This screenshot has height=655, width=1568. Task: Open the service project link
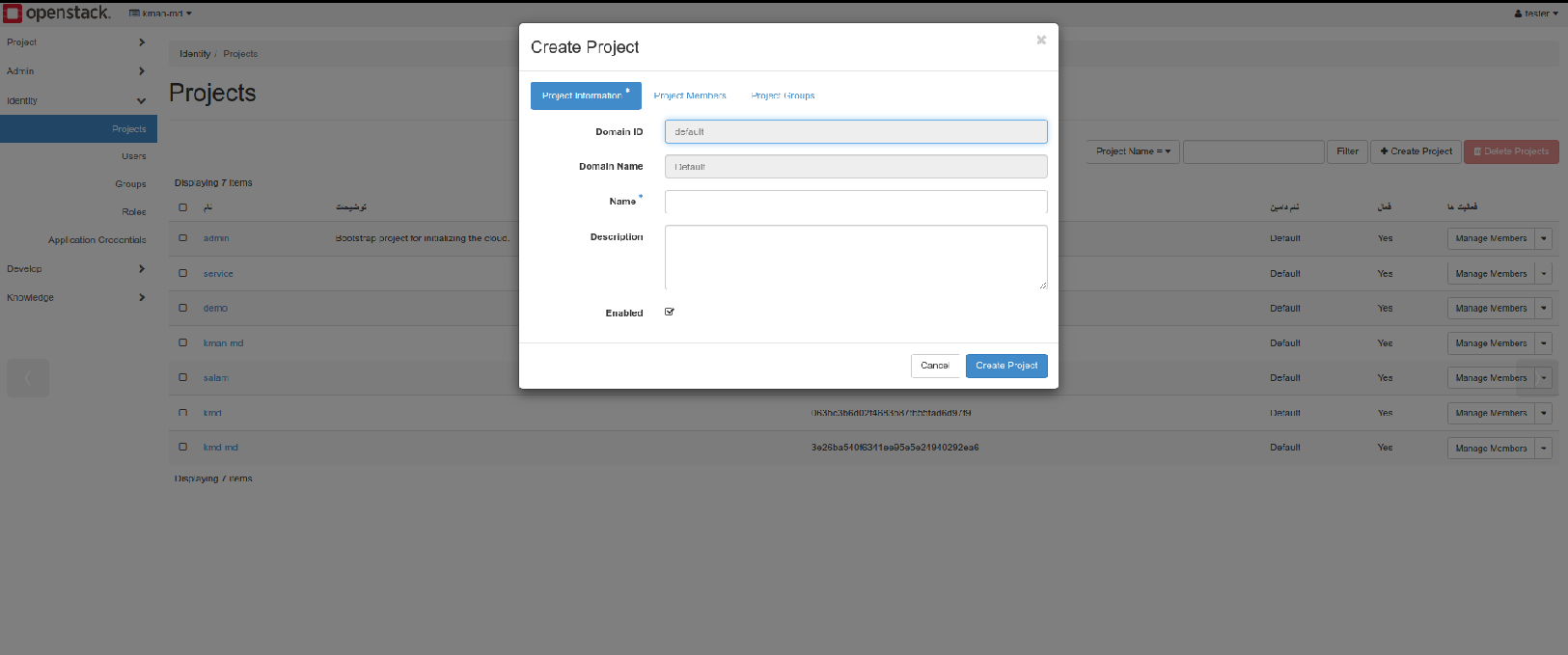(218, 274)
